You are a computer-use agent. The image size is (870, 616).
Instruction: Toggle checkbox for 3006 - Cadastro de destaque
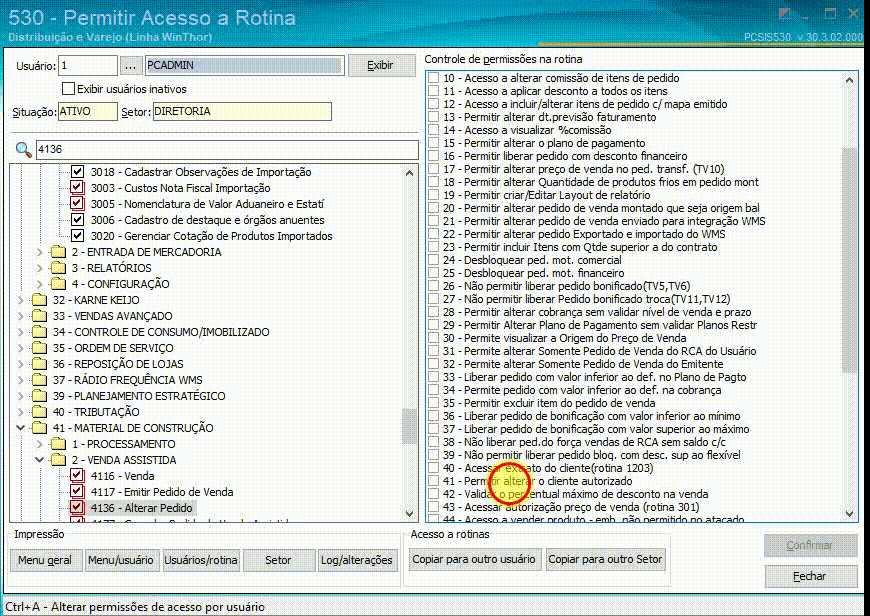pyautogui.click(x=77, y=220)
